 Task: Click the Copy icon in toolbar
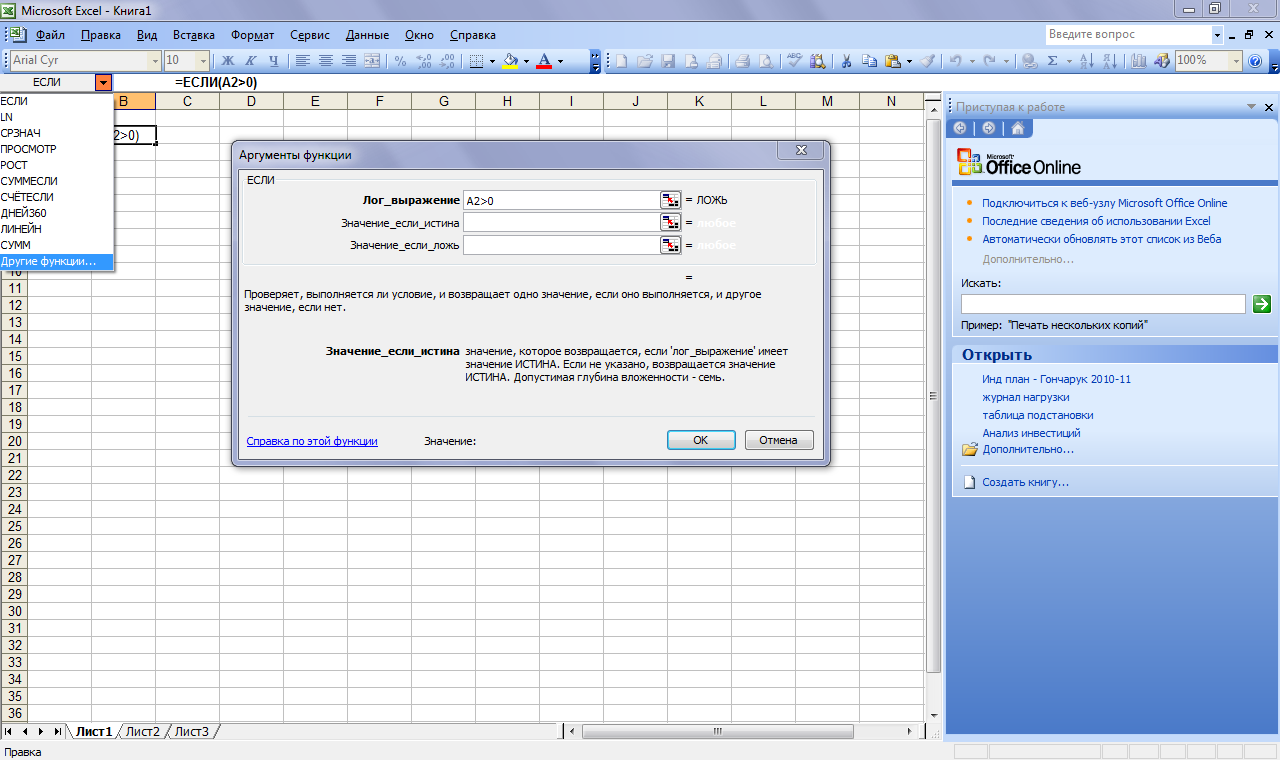(870, 60)
